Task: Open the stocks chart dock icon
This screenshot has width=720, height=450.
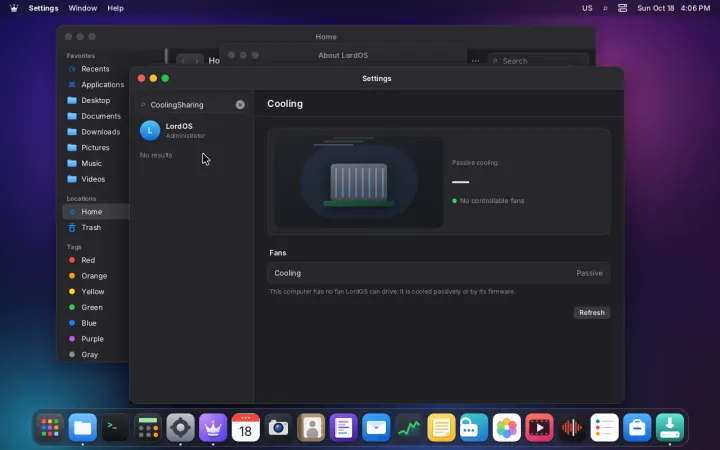Action: 409,428
